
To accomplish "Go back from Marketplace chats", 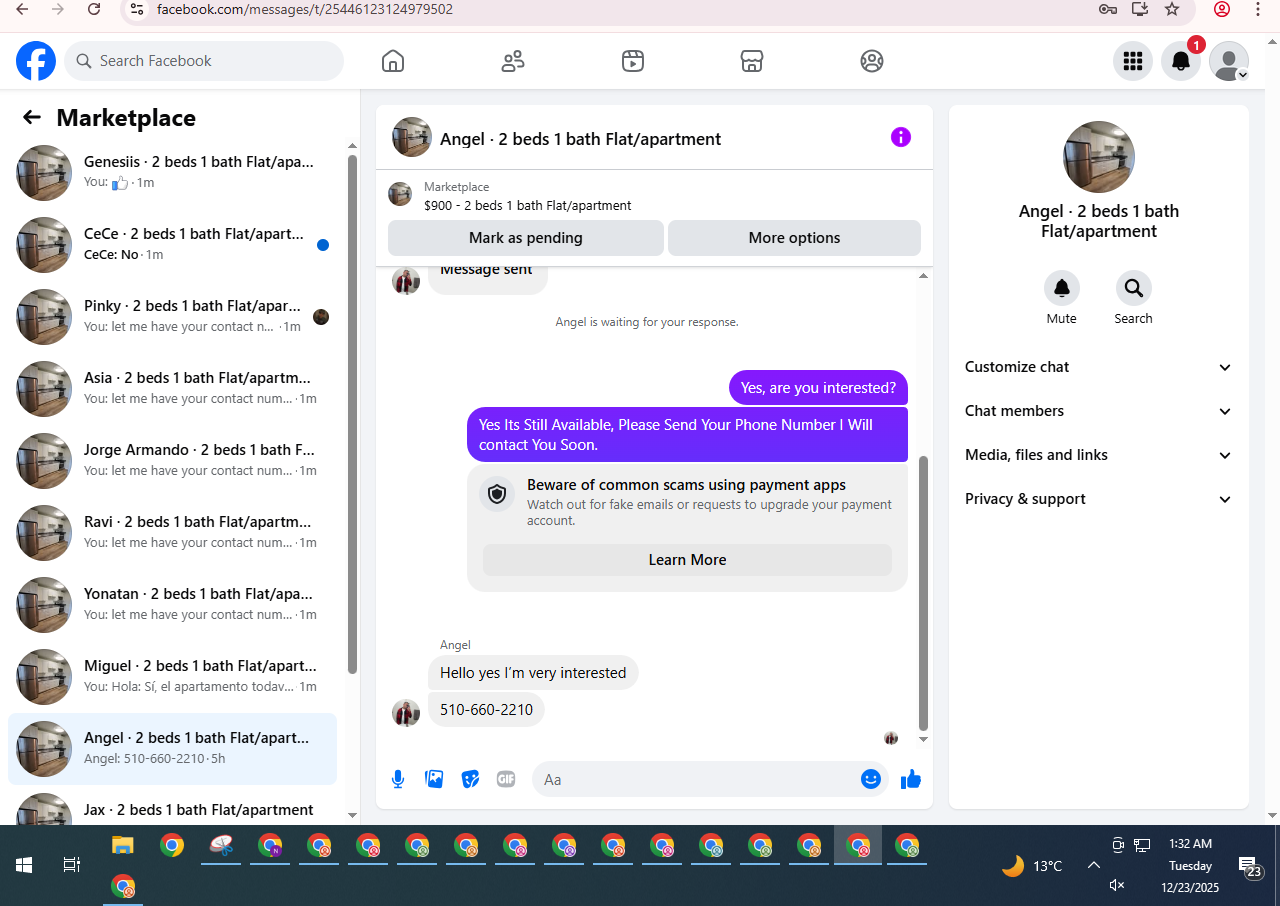I will [x=32, y=118].
